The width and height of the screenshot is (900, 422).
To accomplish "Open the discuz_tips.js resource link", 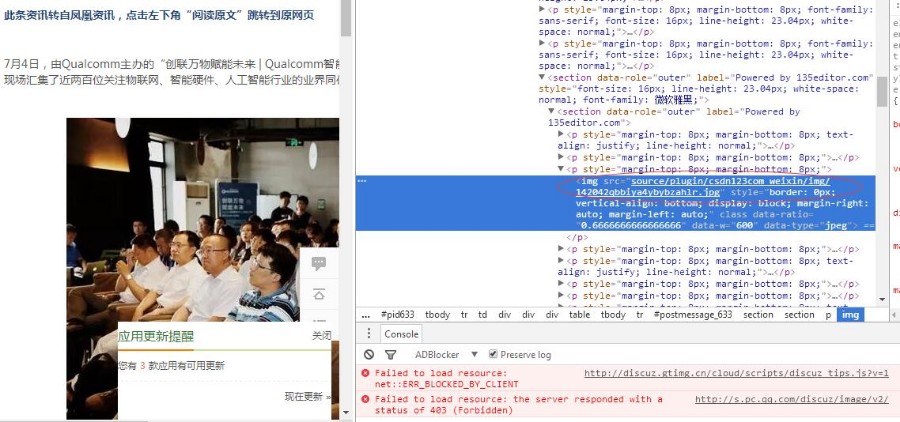I will pyautogui.click(x=736, y=373).
